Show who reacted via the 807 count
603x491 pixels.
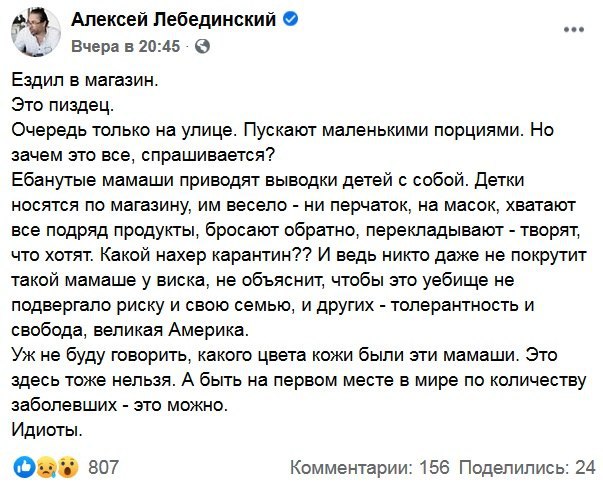coord(104,466)
